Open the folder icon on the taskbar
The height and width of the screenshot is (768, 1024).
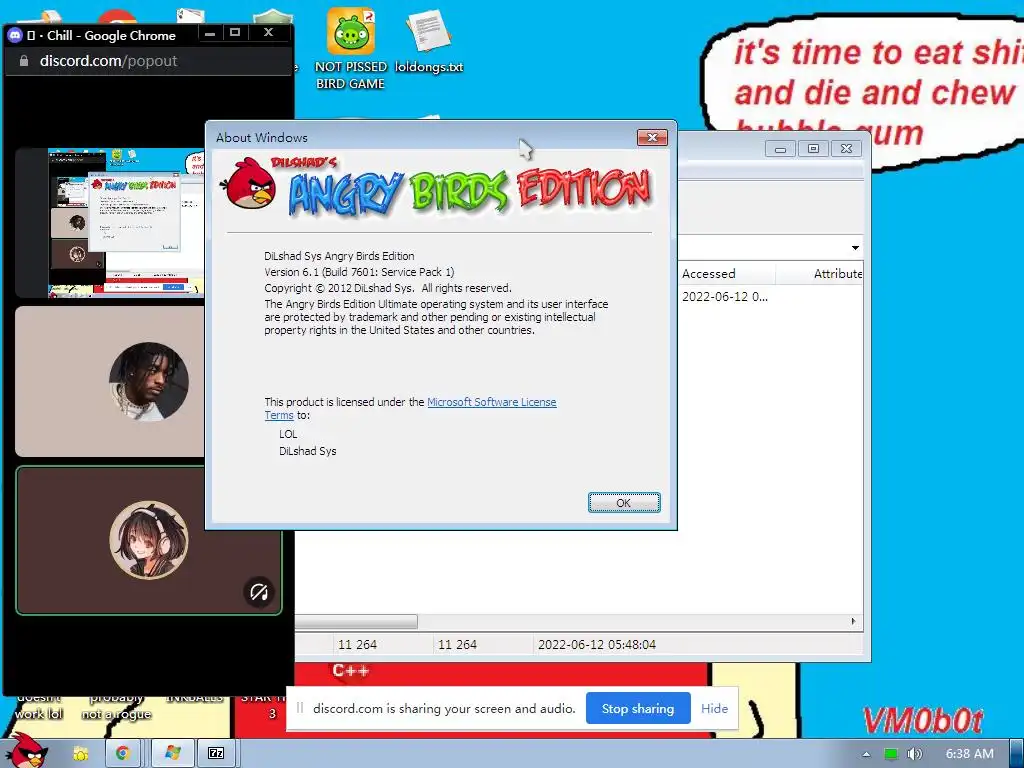(x=81, y=754)
